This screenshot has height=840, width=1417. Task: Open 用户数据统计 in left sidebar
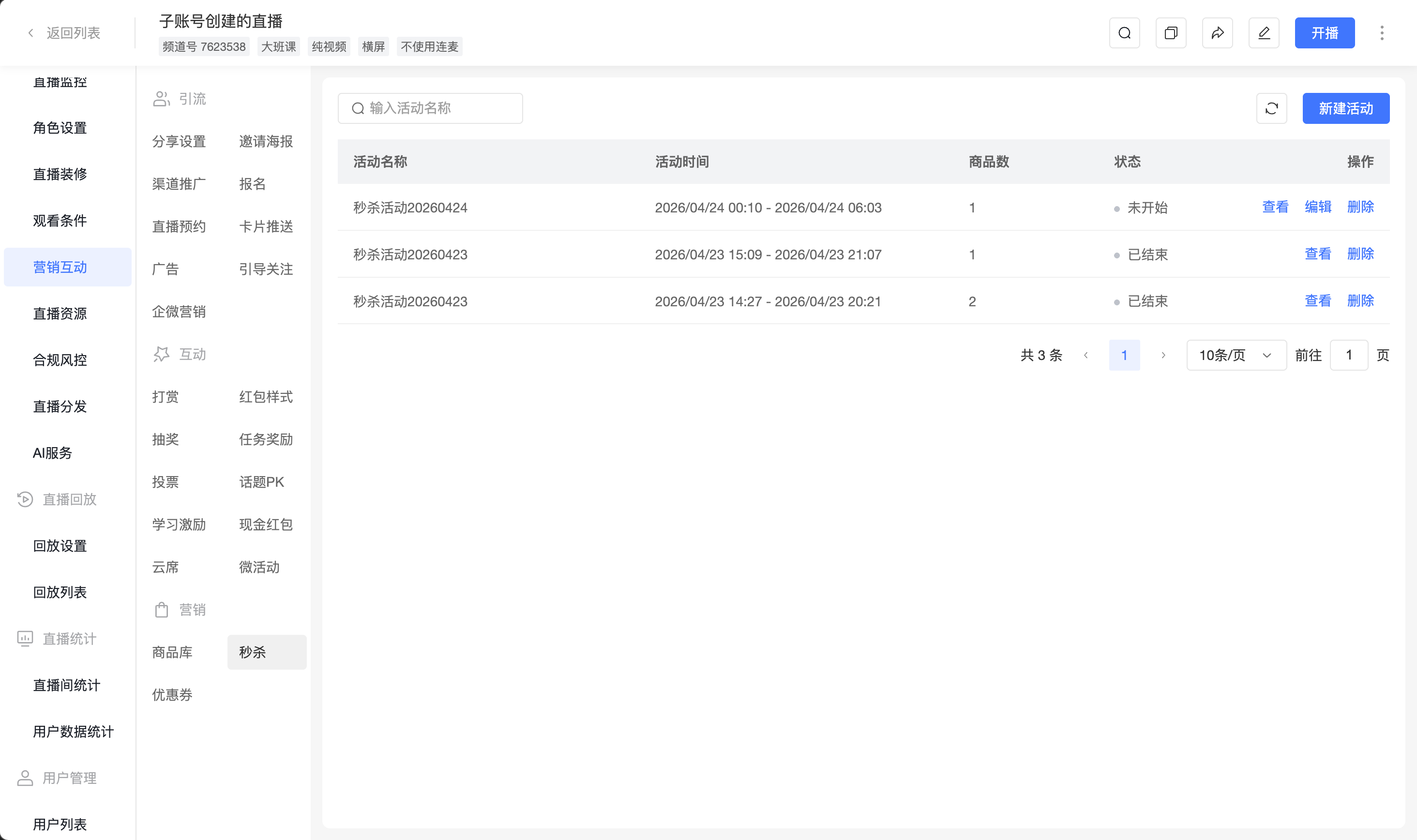74,731
